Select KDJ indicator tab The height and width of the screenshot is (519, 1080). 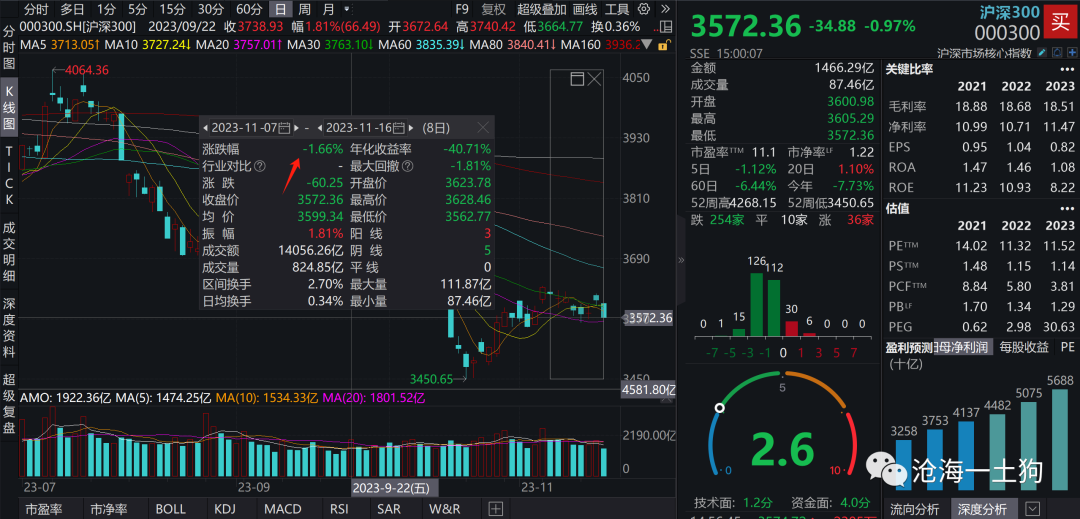point(225,509)
